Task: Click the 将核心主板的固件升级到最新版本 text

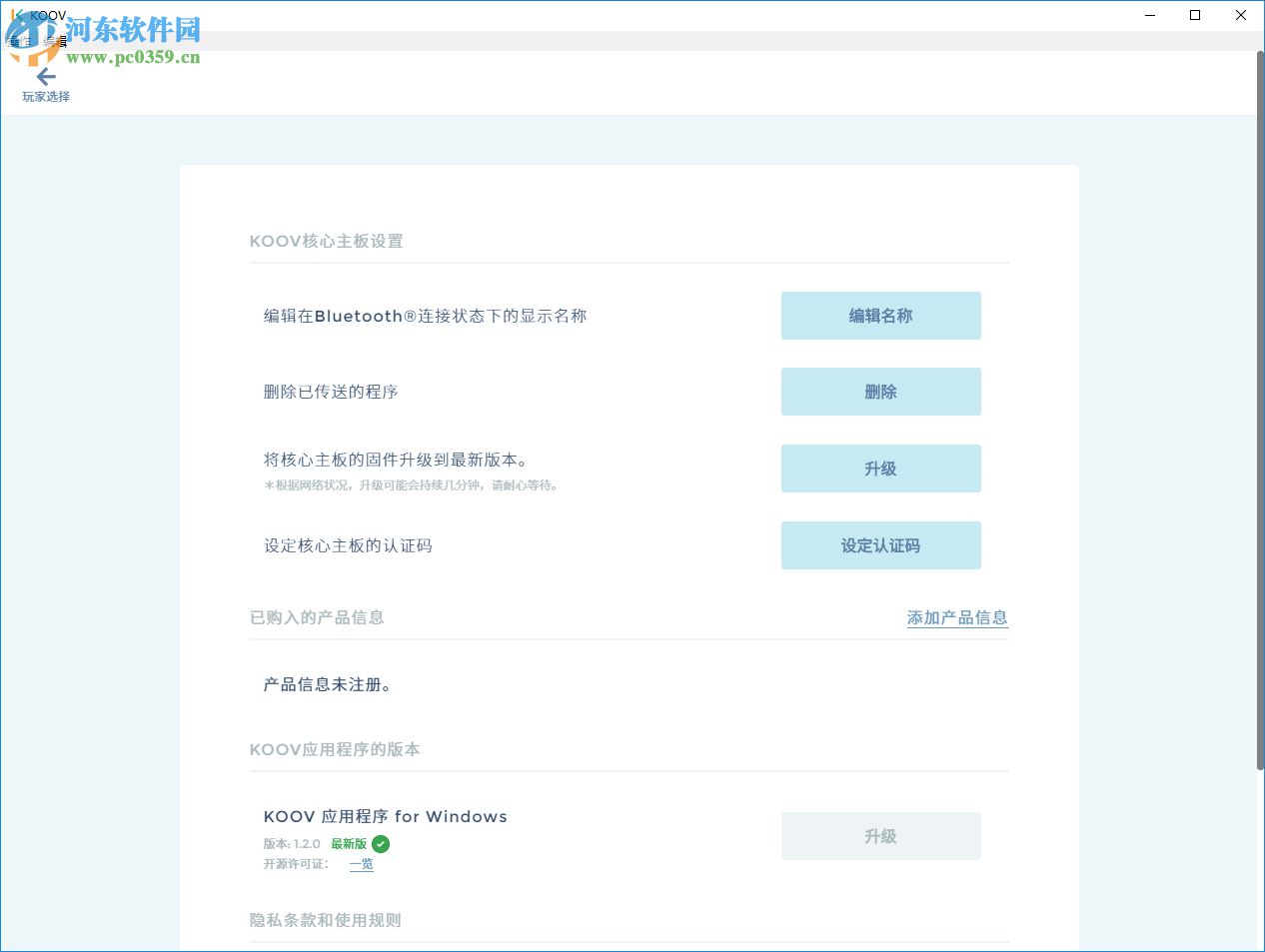Action: (x=396, y=460)
